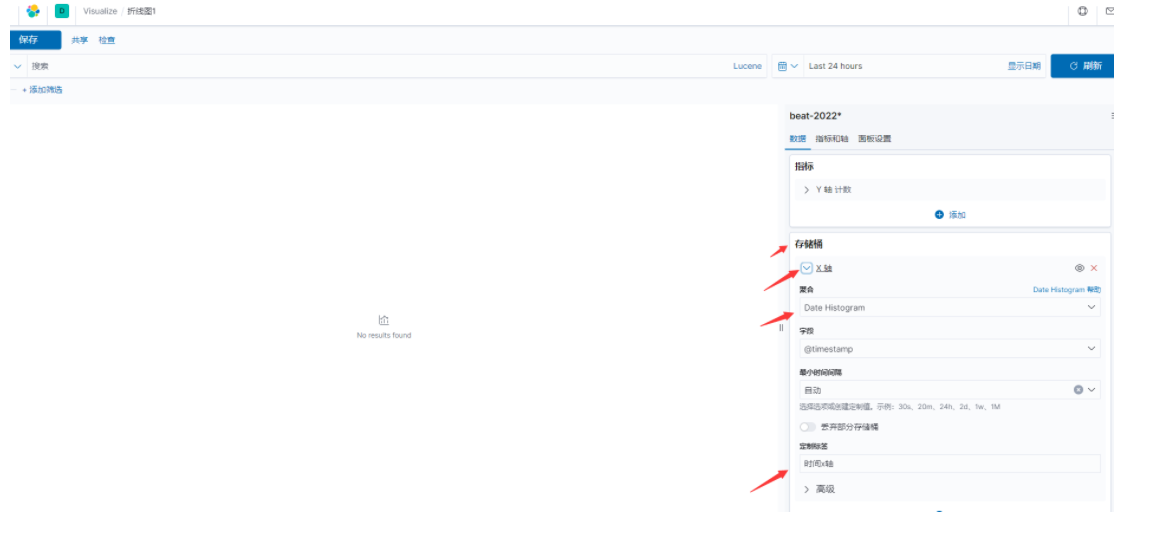
Task: Toggle X-axis bucket visibility eye icon
Action: pos(1079,268)
